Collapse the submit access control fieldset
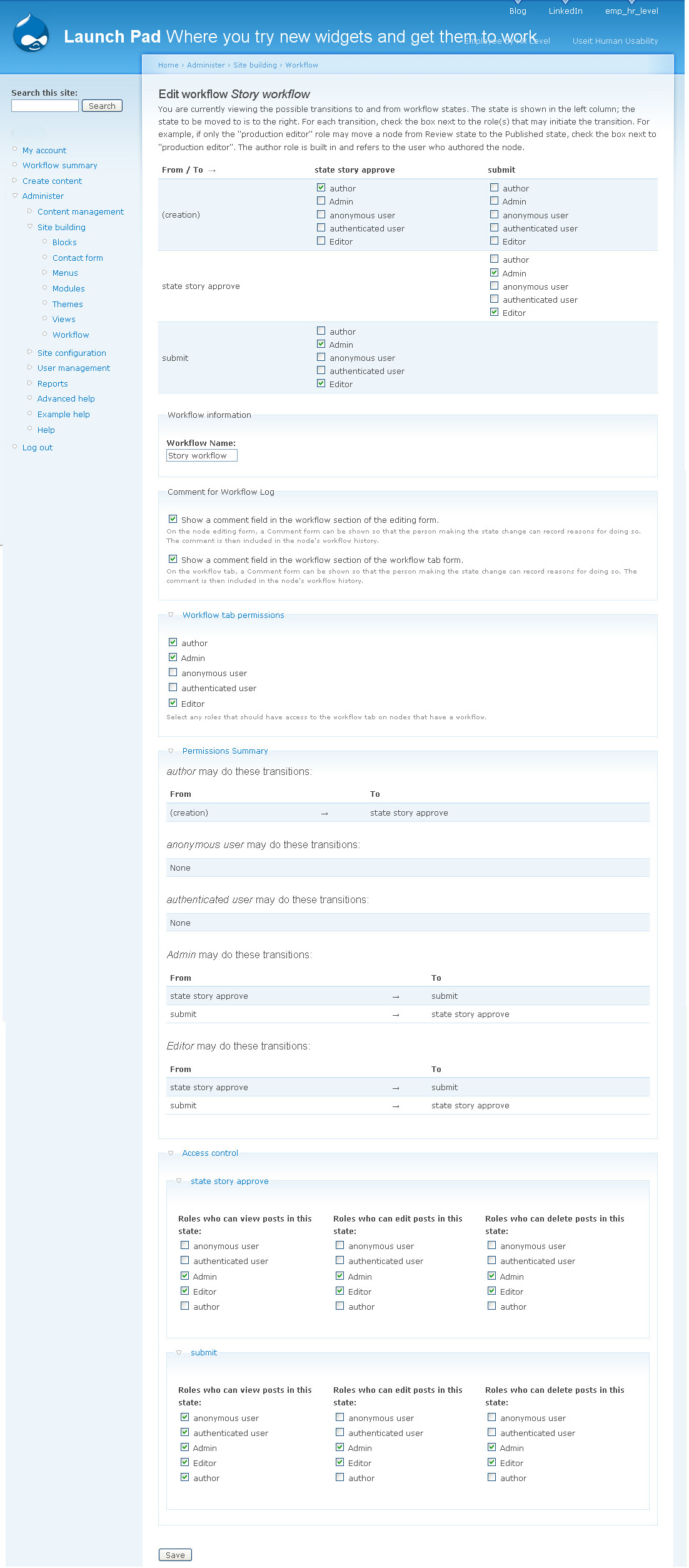The width and height of the screenshot is (689, 1568). [179, 1352]
